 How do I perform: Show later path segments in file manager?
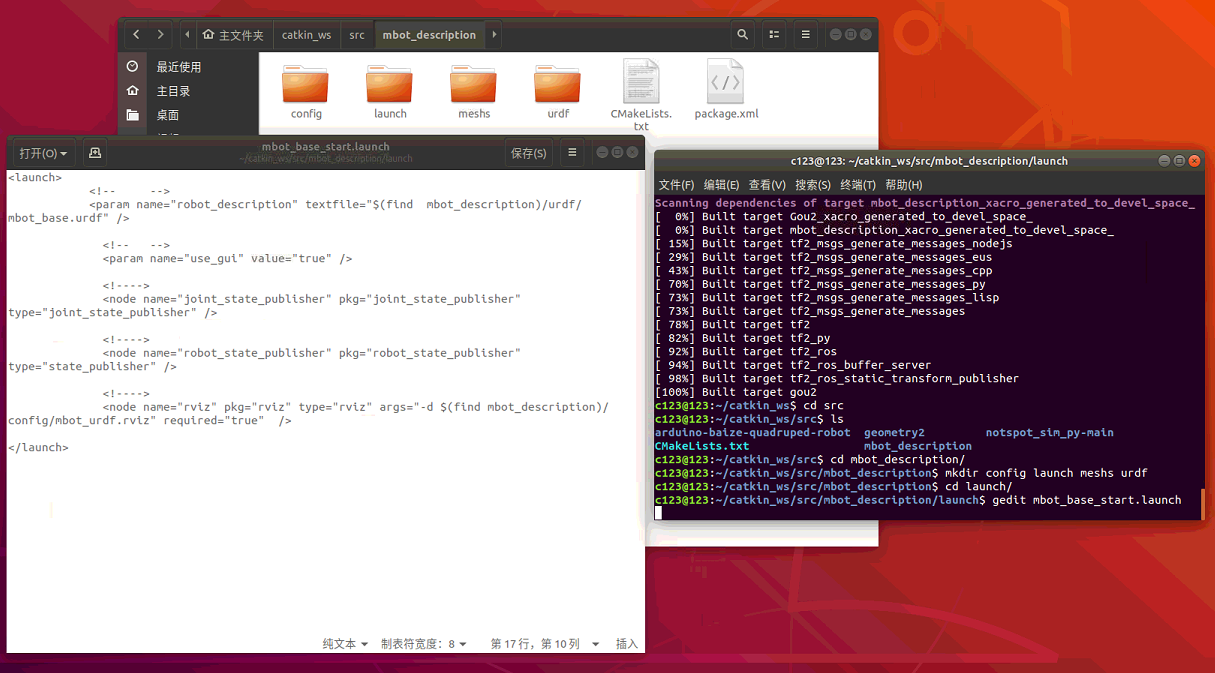pyautogui.click(x=494, y=34)
